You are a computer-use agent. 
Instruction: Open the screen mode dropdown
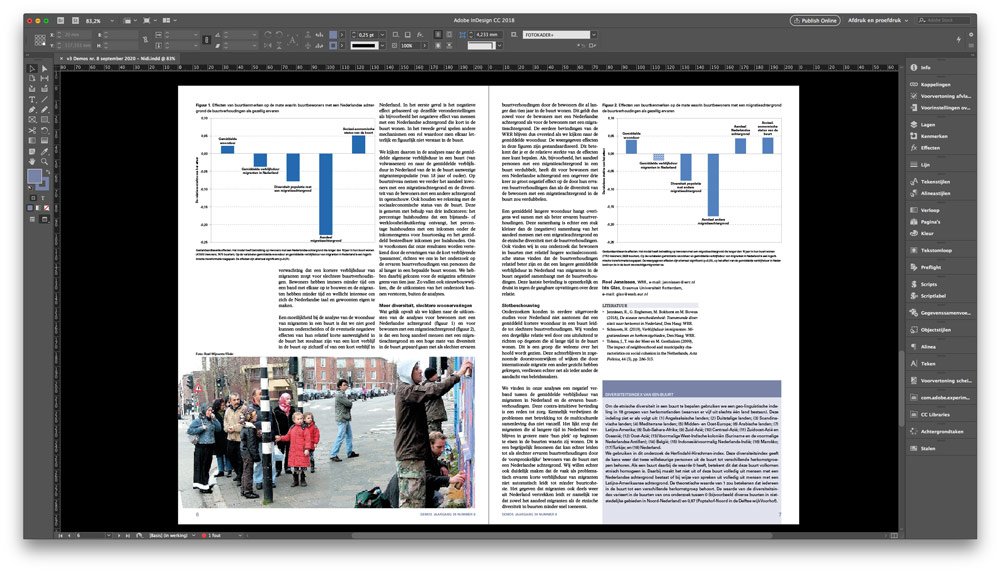point(149,21)
